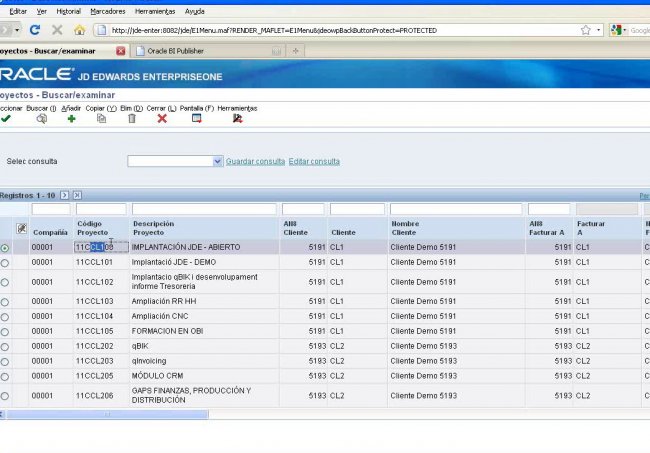Go to next records page arrow
The image size is (650, 453).
tap(64, 195)
